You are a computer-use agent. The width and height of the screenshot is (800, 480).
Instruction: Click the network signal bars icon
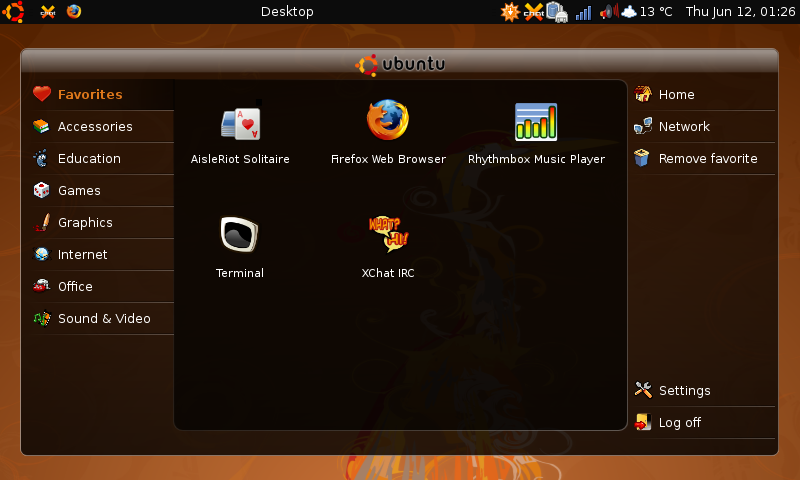tap(584, 12)
